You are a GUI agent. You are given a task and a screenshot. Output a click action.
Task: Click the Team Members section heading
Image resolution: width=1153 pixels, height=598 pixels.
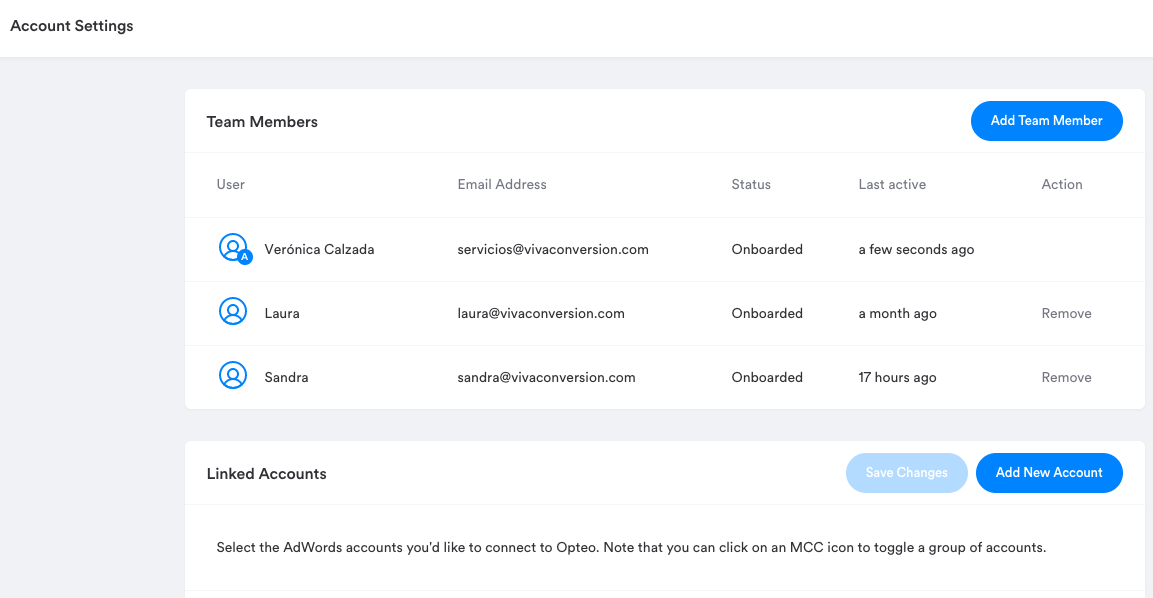point(262,122)
